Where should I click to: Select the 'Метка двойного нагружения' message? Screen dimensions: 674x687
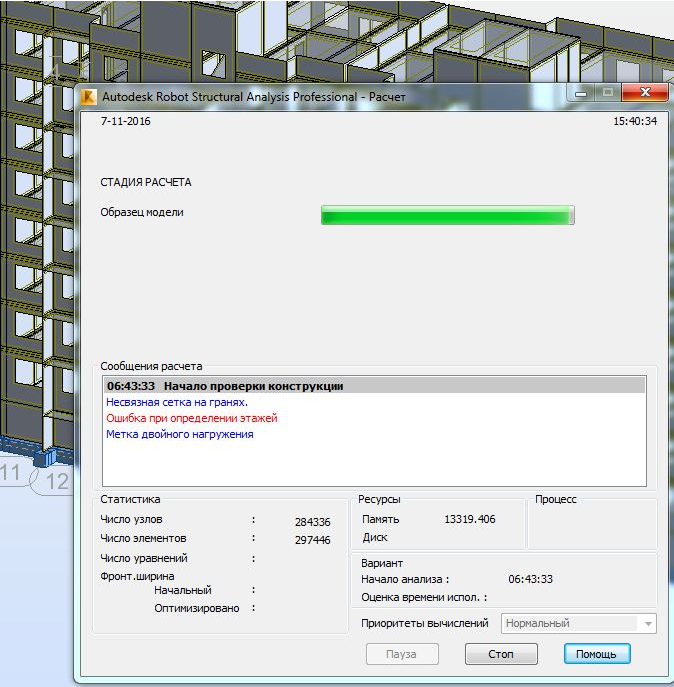[x=179, y=434]
